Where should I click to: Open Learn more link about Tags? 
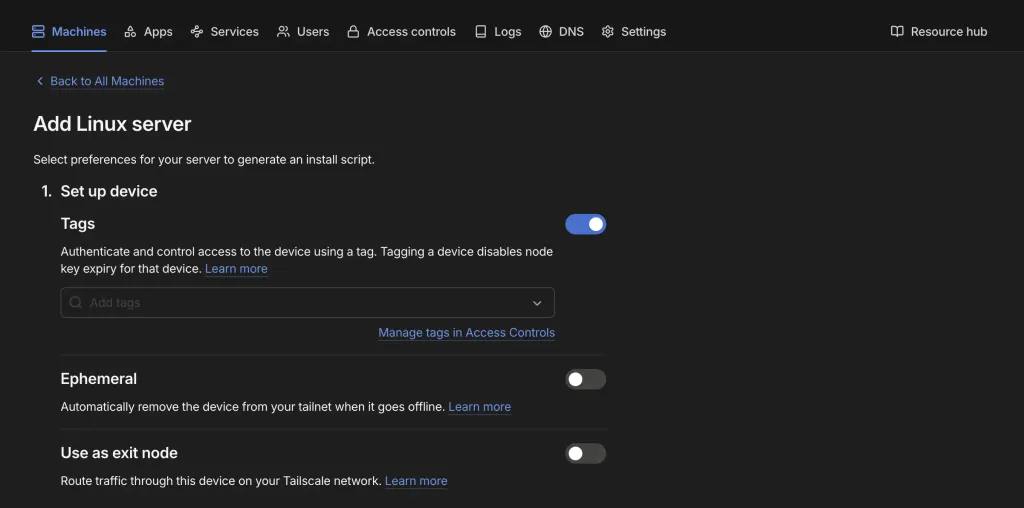click(236, 268)
